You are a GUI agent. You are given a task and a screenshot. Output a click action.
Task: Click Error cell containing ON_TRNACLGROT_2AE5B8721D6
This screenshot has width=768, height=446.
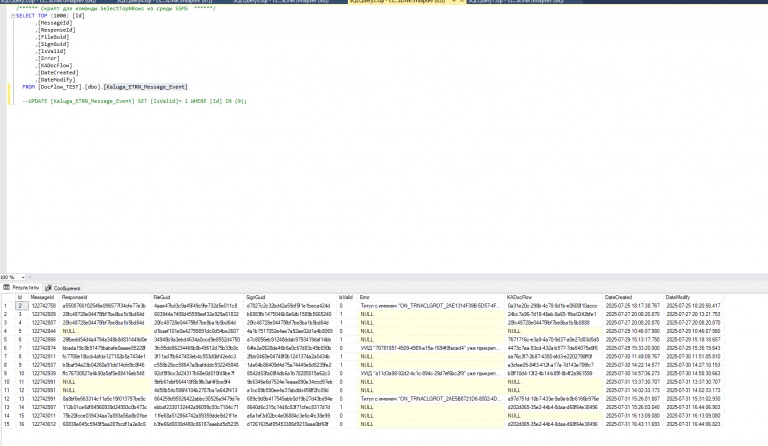(432, 399)
